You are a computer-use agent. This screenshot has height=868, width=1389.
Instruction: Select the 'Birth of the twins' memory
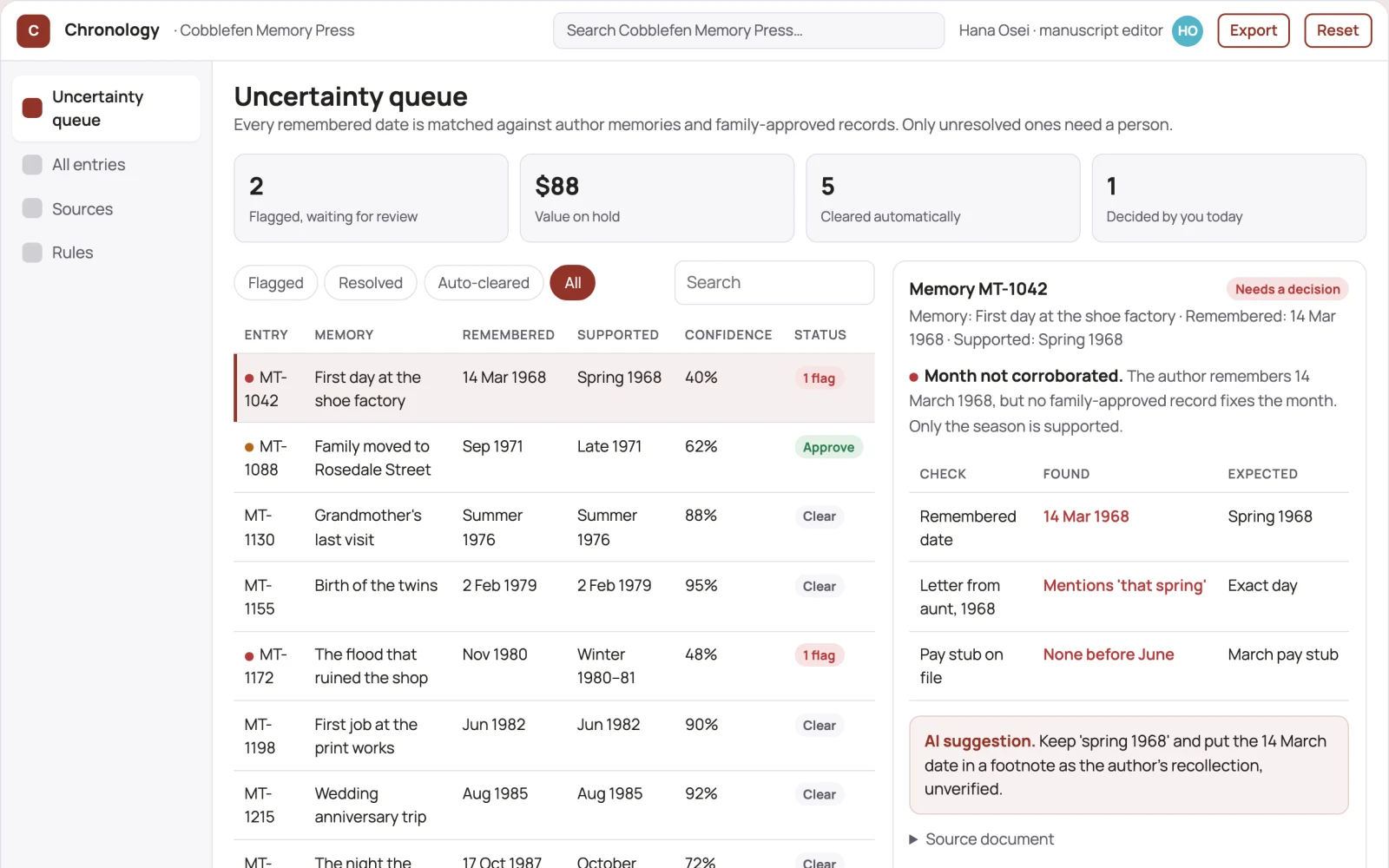[376, 585]
